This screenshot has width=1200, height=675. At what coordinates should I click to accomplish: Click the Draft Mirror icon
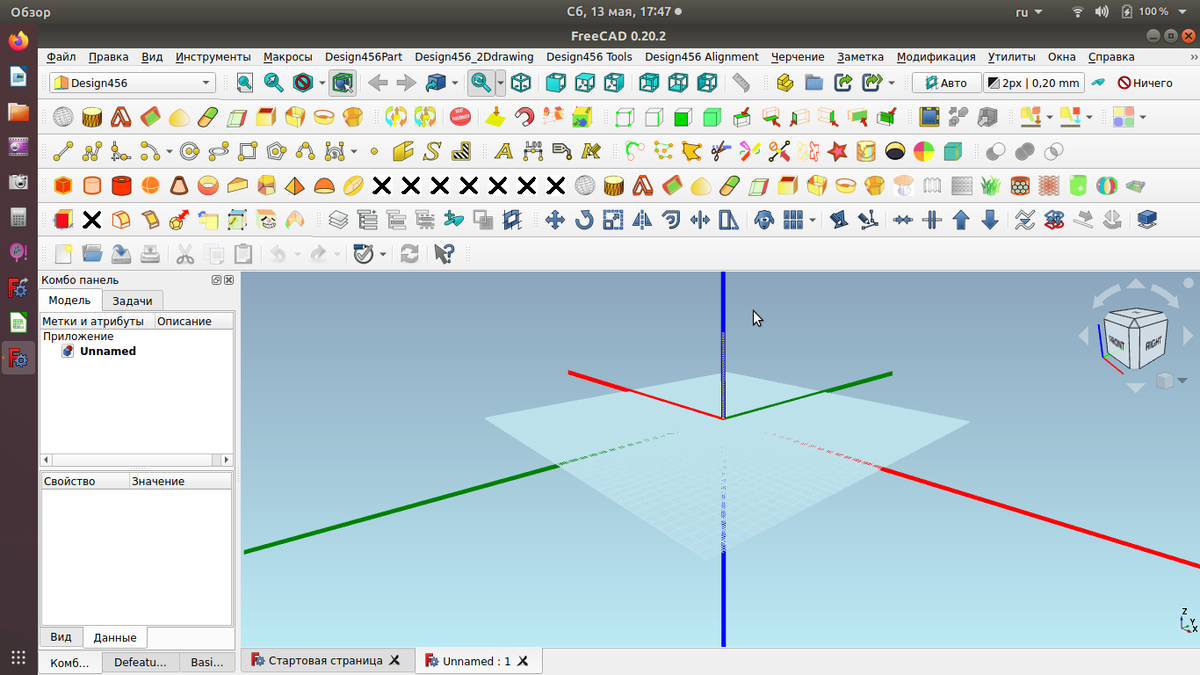click(643, 219)
